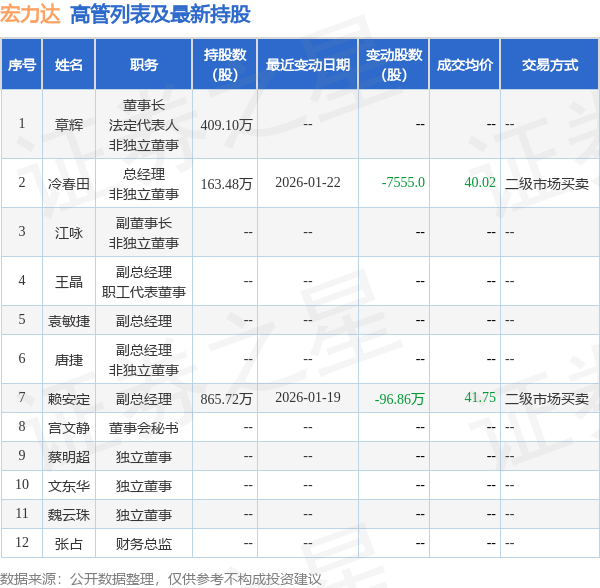Click 总经理 in 冷春田's row
Screen dimensions: 600x588
(143, 174)
